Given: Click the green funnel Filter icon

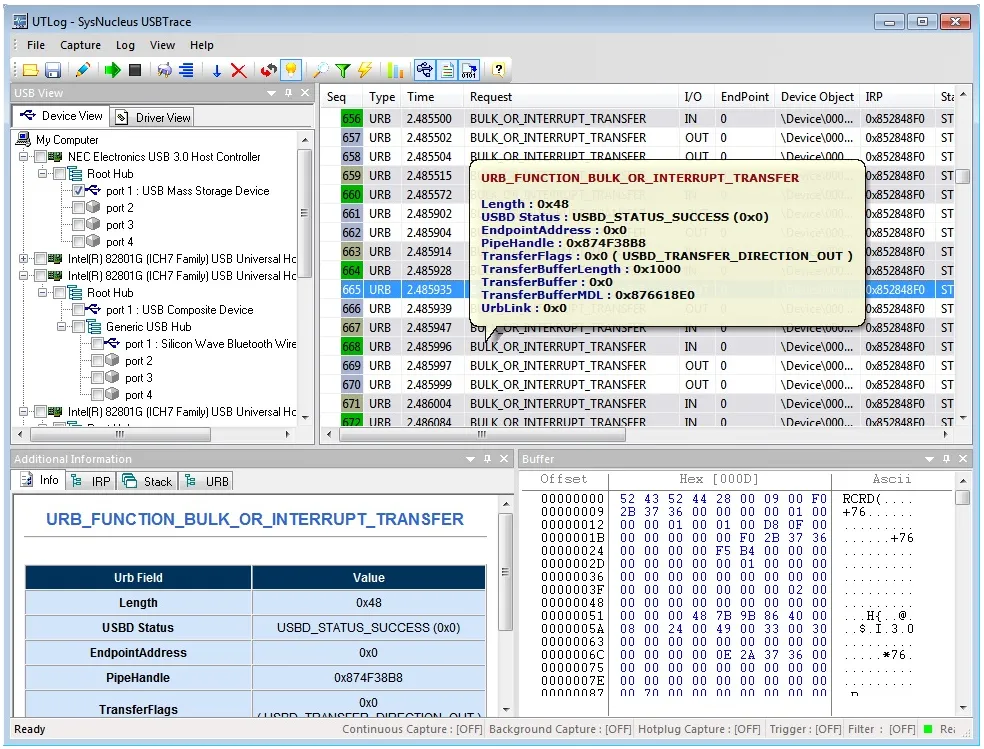Looking at the screenshot, I should pos(343,70).
